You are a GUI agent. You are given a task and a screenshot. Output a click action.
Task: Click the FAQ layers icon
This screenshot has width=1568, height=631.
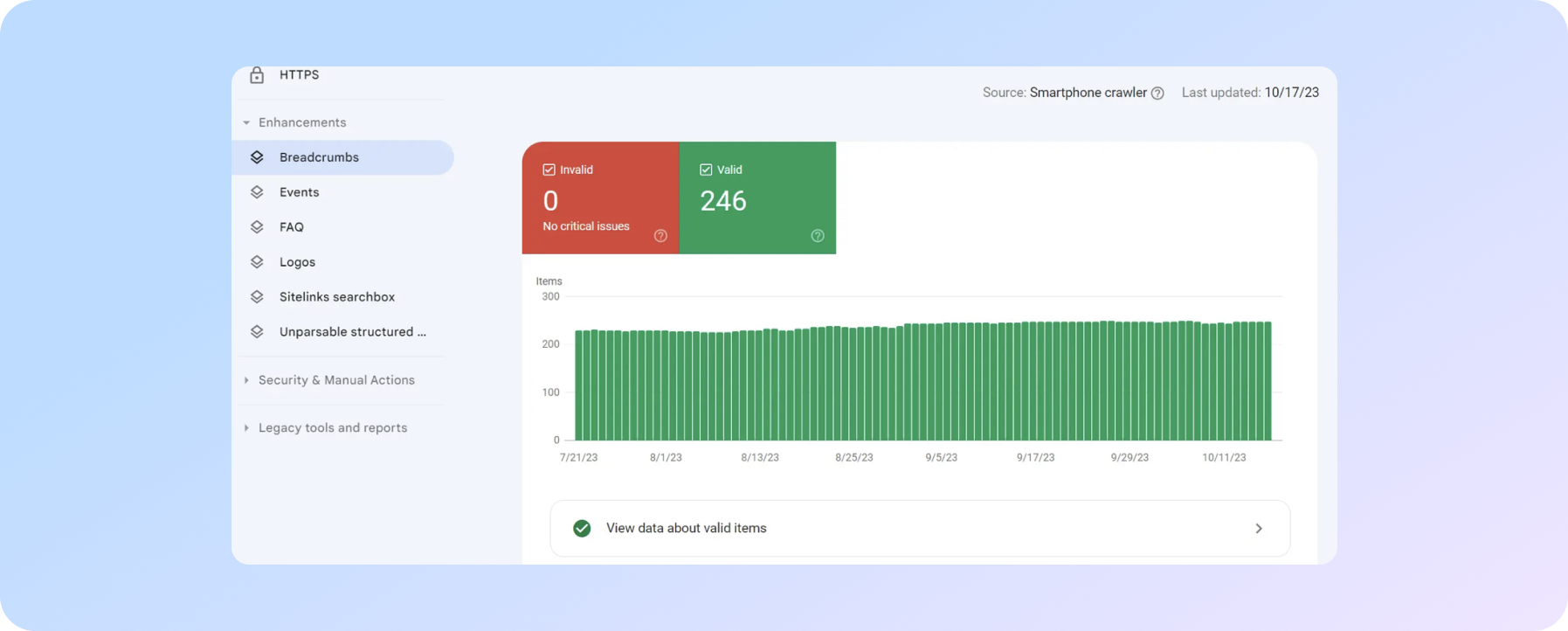[257, 227]
